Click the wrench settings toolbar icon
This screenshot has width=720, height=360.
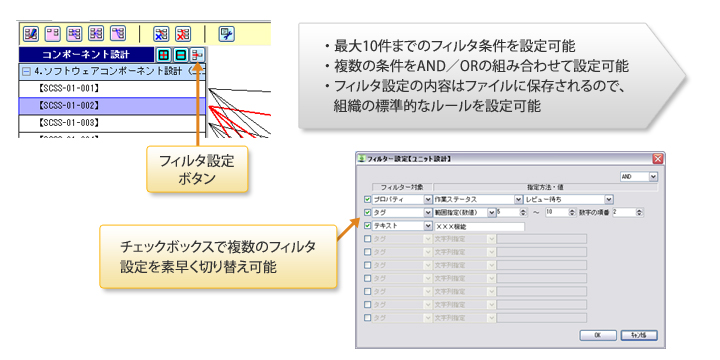tap(227, 34)
